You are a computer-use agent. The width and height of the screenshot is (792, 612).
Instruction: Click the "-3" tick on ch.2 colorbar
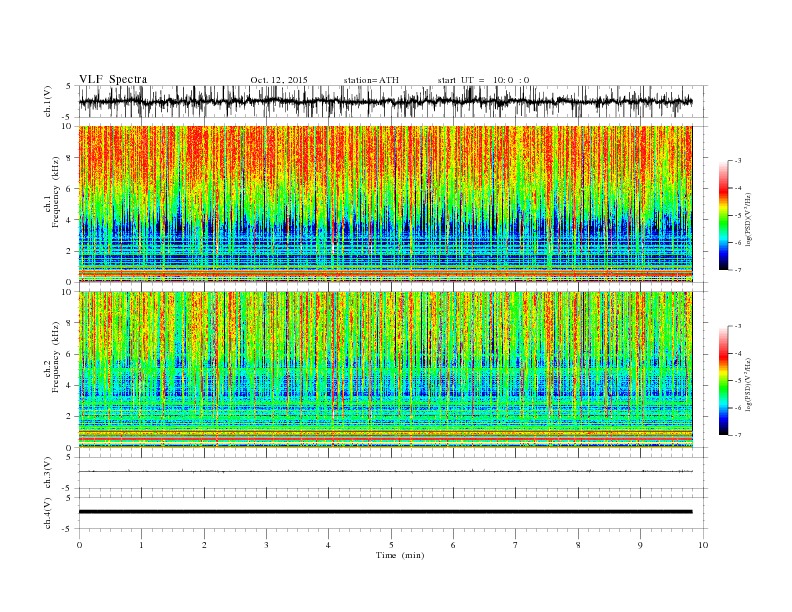coord(738,326)
